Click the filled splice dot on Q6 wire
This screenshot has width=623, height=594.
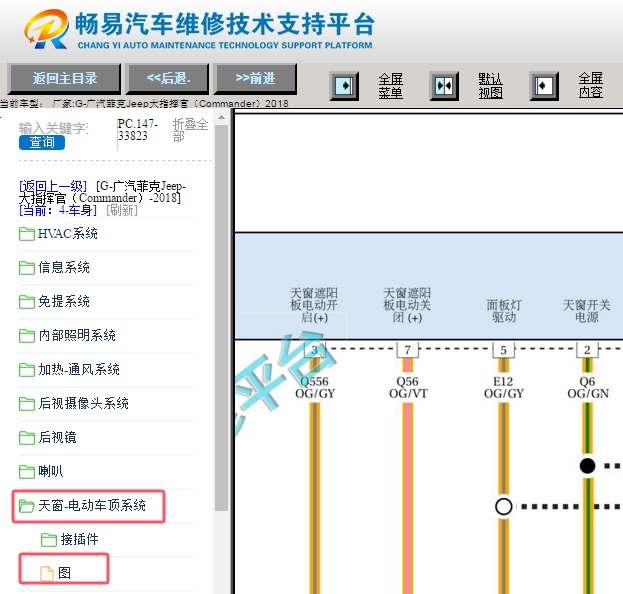pos(587,466)
